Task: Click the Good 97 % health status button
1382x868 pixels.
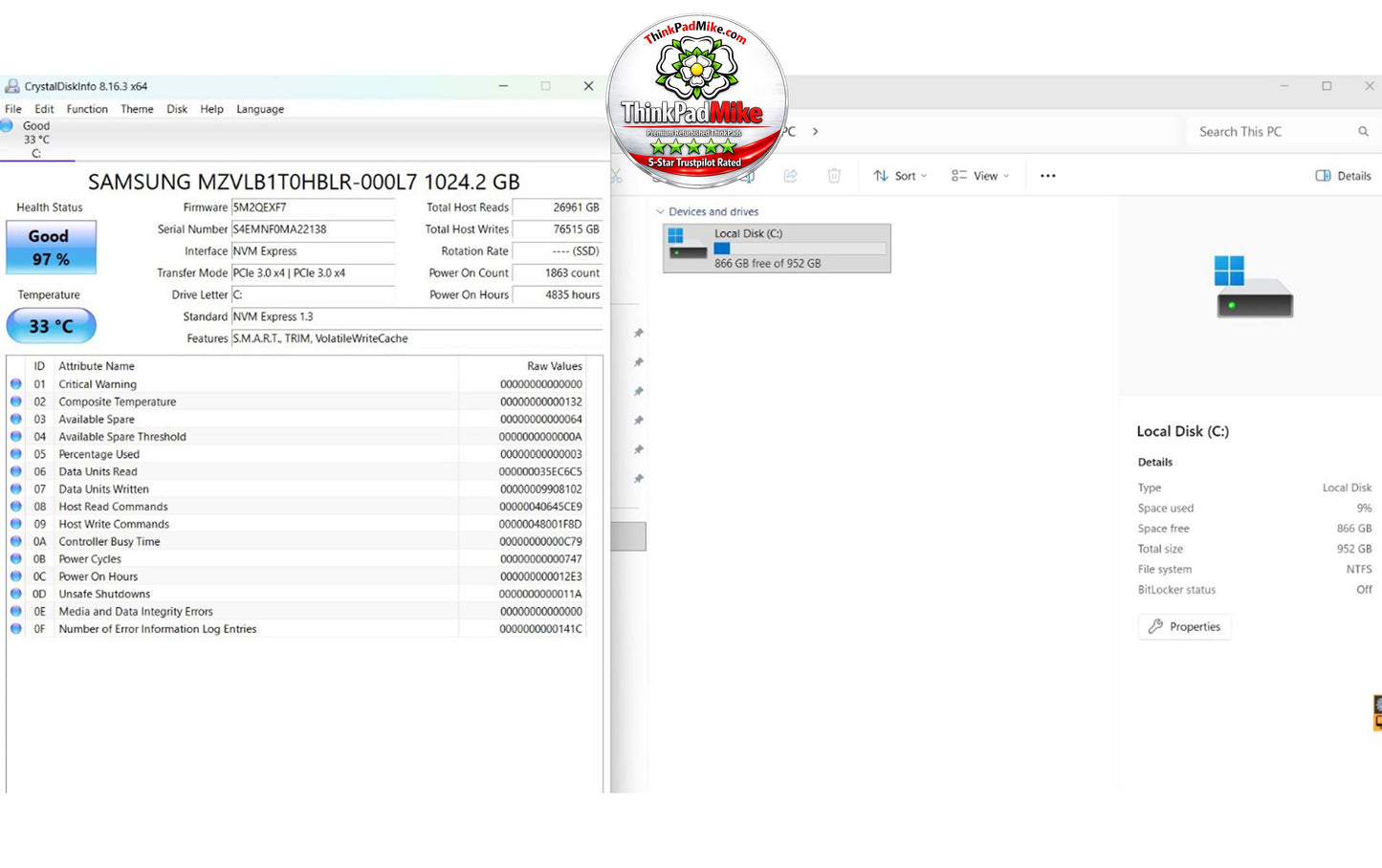Action: click(x=51, y=247)
